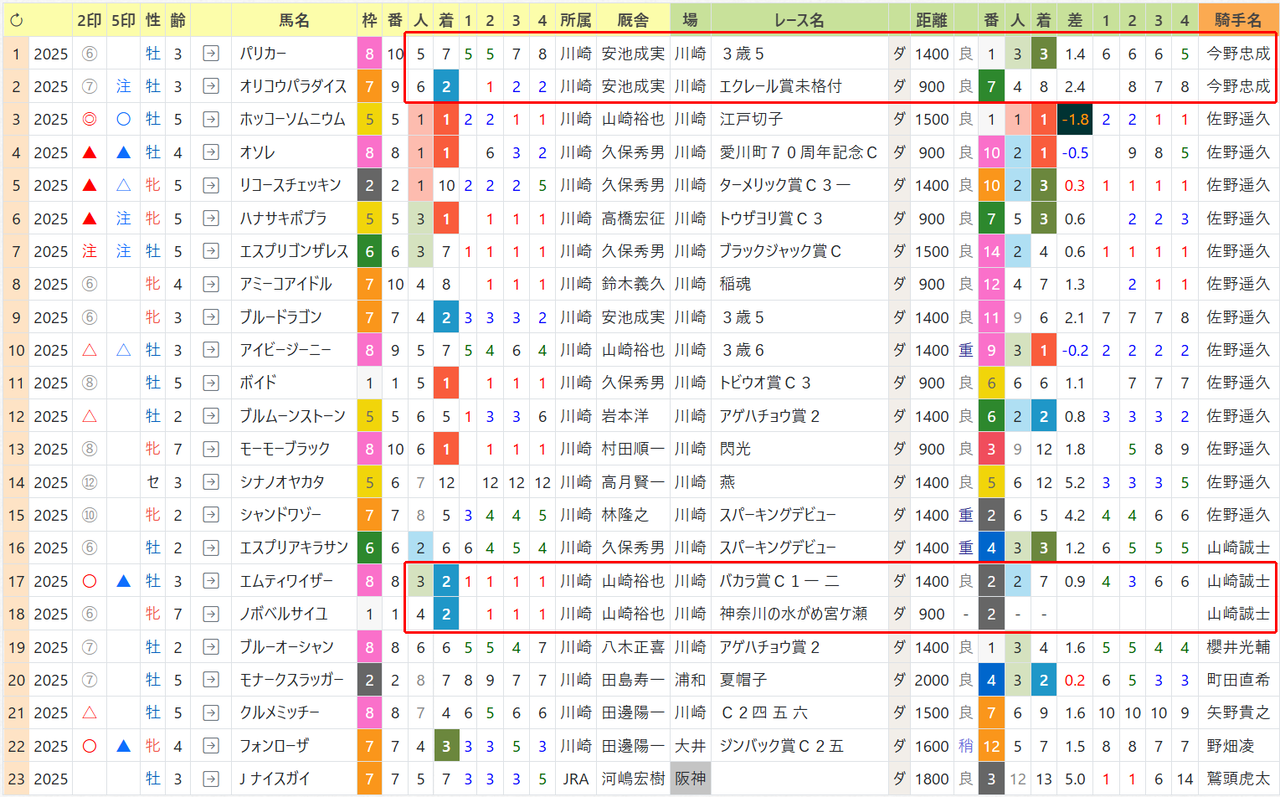Click arrow icon beside アミーコアイドル
Image resolution: width=1280 pixels, height=797 pixels.
(x=211, y=285)
